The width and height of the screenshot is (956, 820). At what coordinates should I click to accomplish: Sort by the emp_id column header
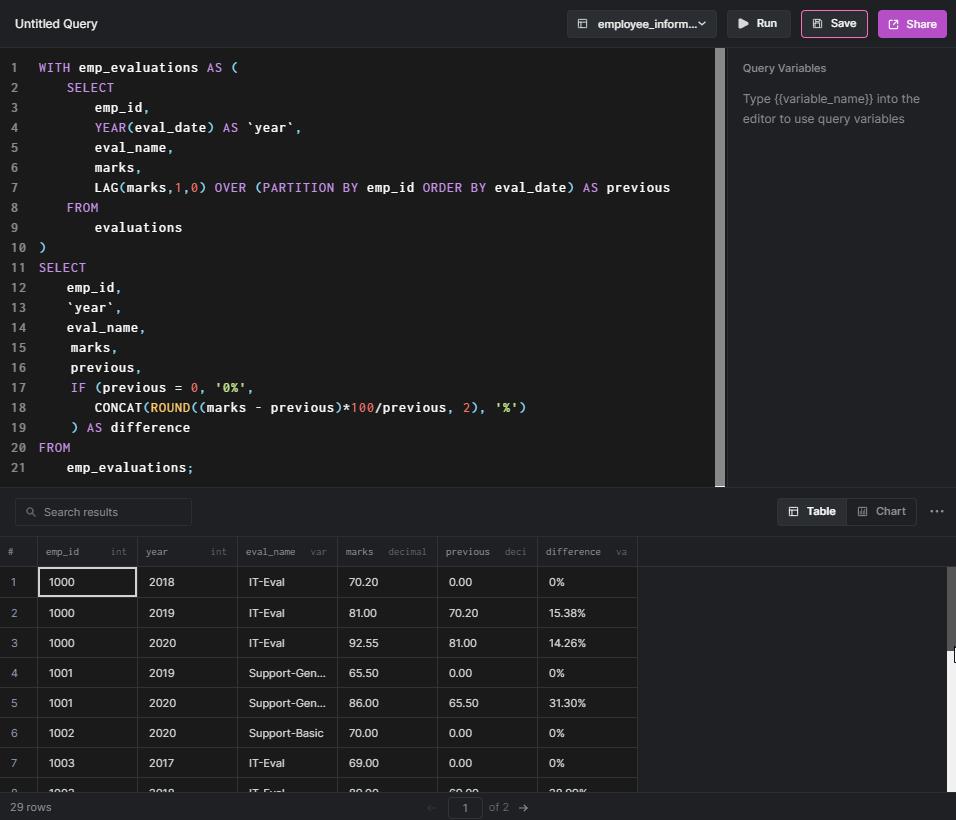87,552
